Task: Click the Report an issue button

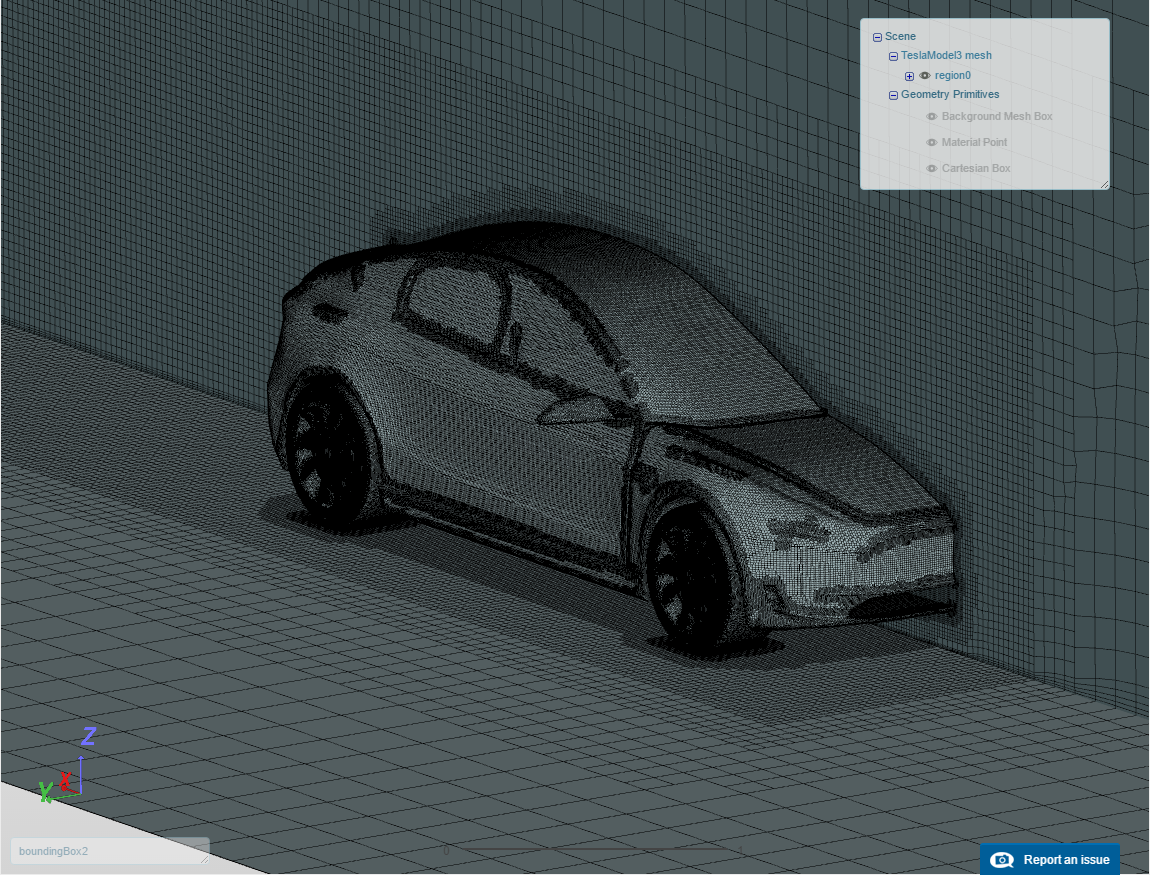Action: (1050, 860)
